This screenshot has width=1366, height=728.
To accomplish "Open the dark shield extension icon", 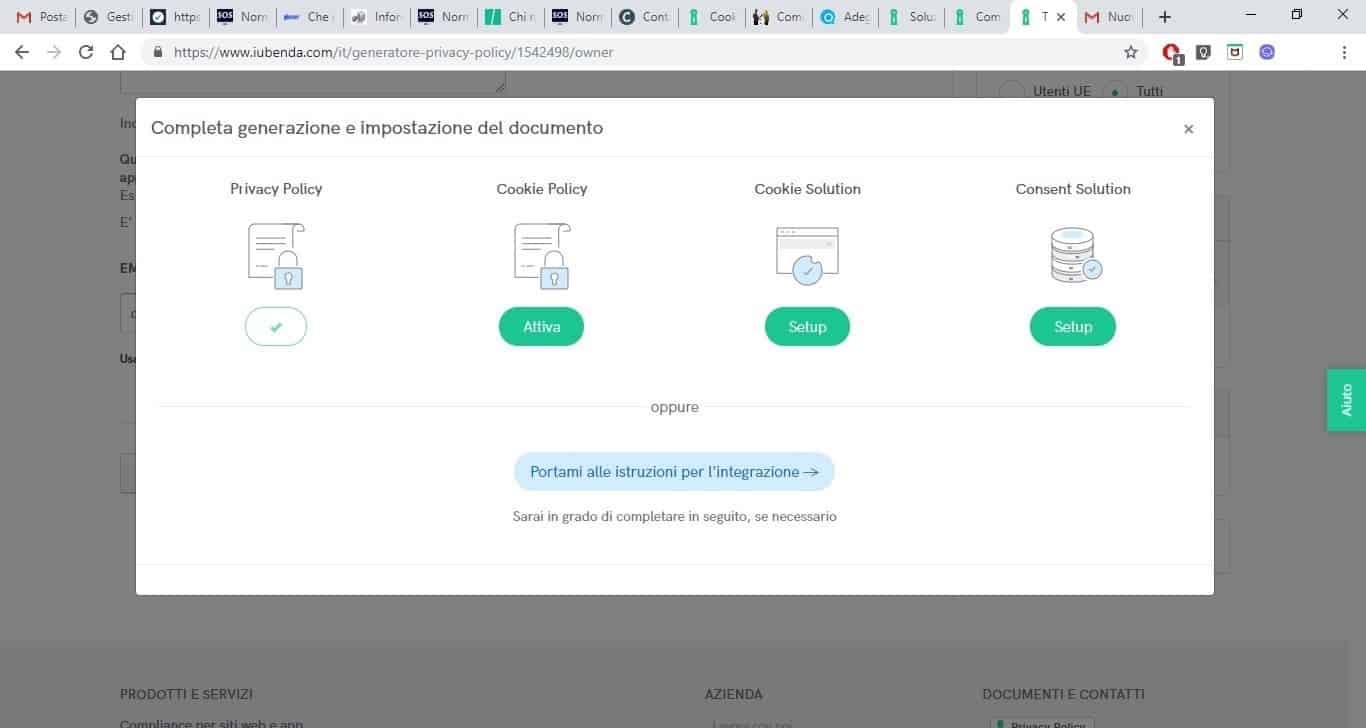I will (x=1203, y=52).
